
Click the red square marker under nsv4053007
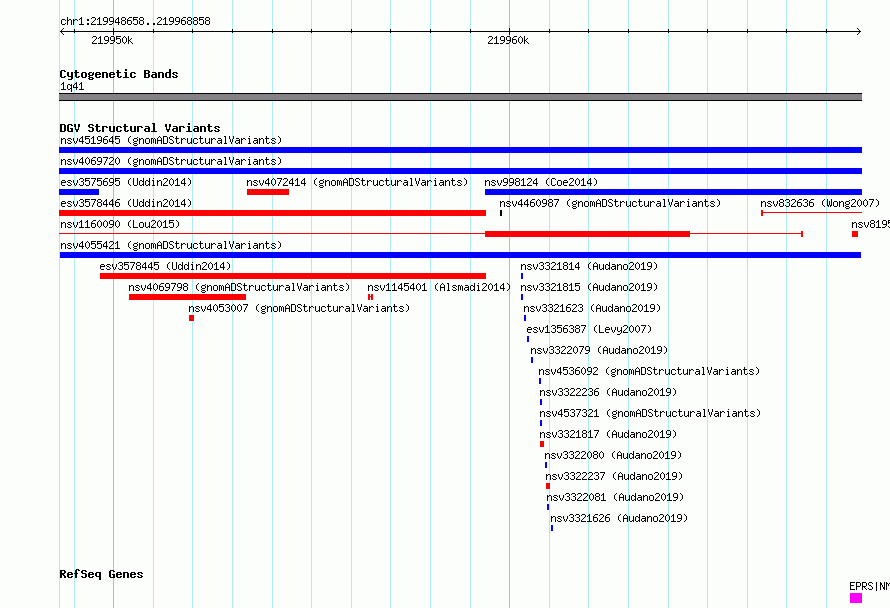(191, 318)
